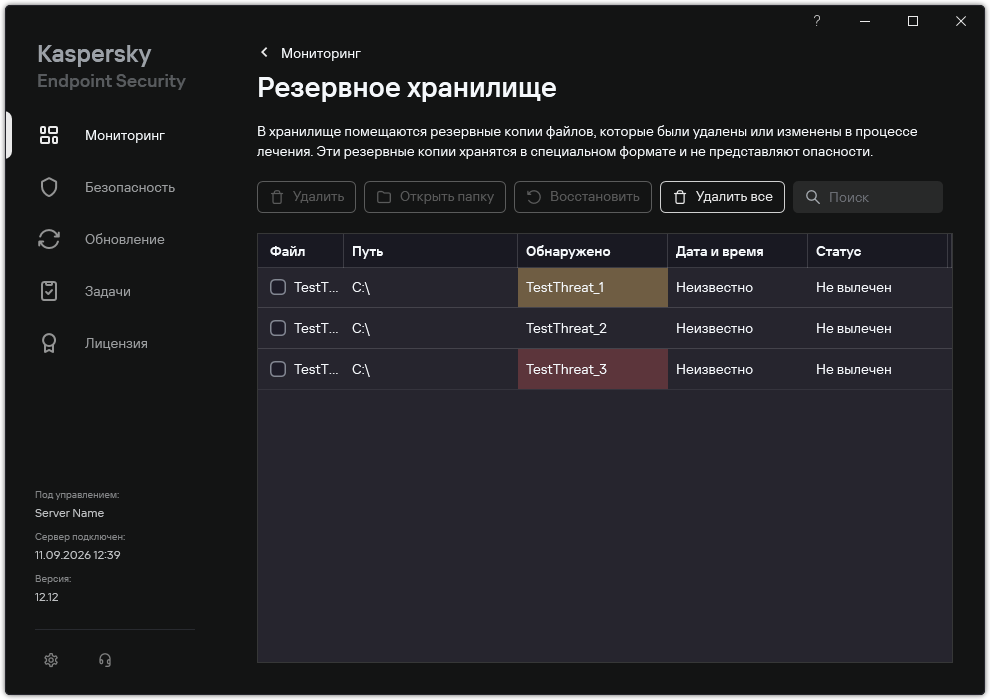
Task: Click the Неизвестно date in TestThreat_3 row
Action: coord(714,369)
